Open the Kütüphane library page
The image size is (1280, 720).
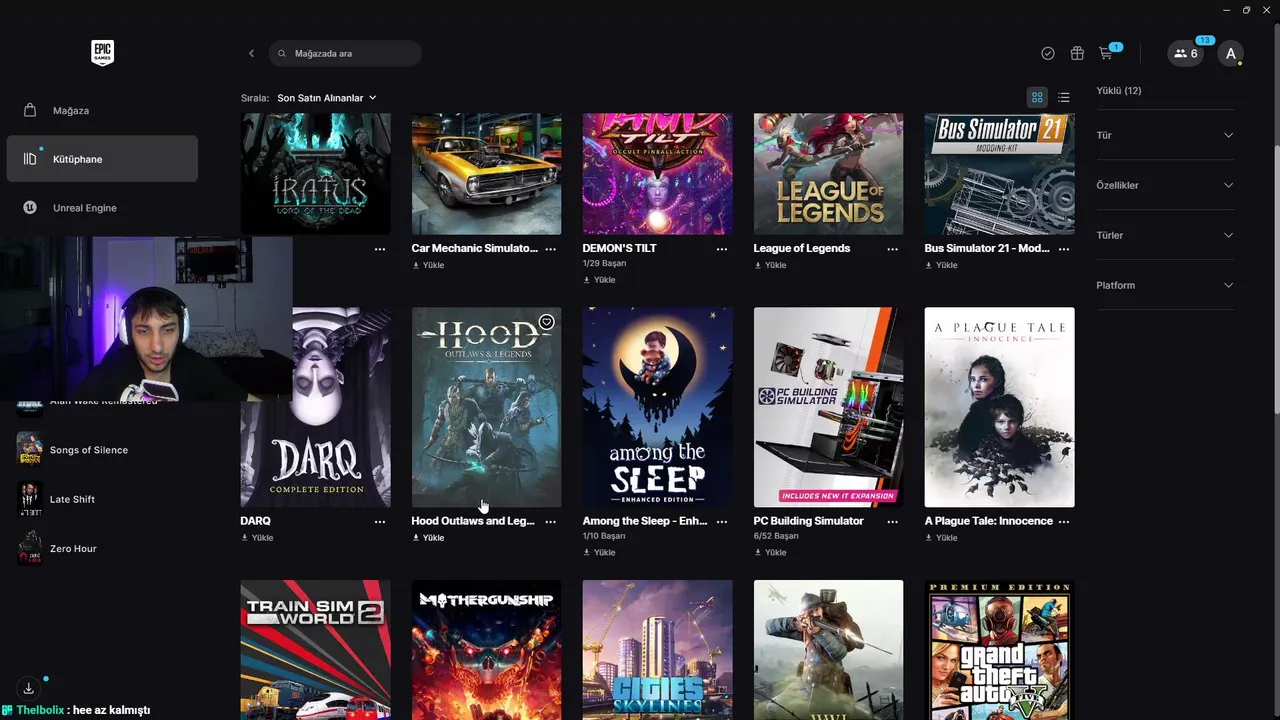pos(102,159)
